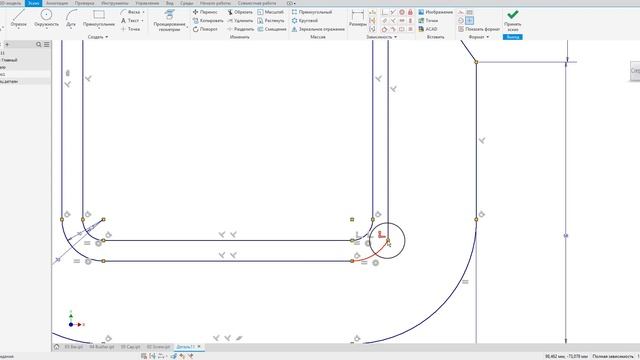This screenshot has height=360, width=640.
Task: Open the Текст dropdown arrow
Action: [142, 20]
